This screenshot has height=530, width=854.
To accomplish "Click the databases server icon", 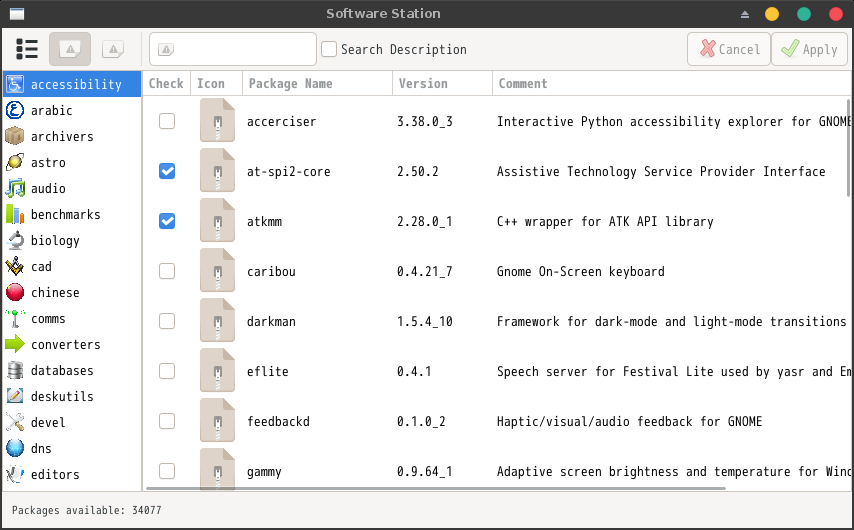I will pyautogui.click(x=15, y=370).
